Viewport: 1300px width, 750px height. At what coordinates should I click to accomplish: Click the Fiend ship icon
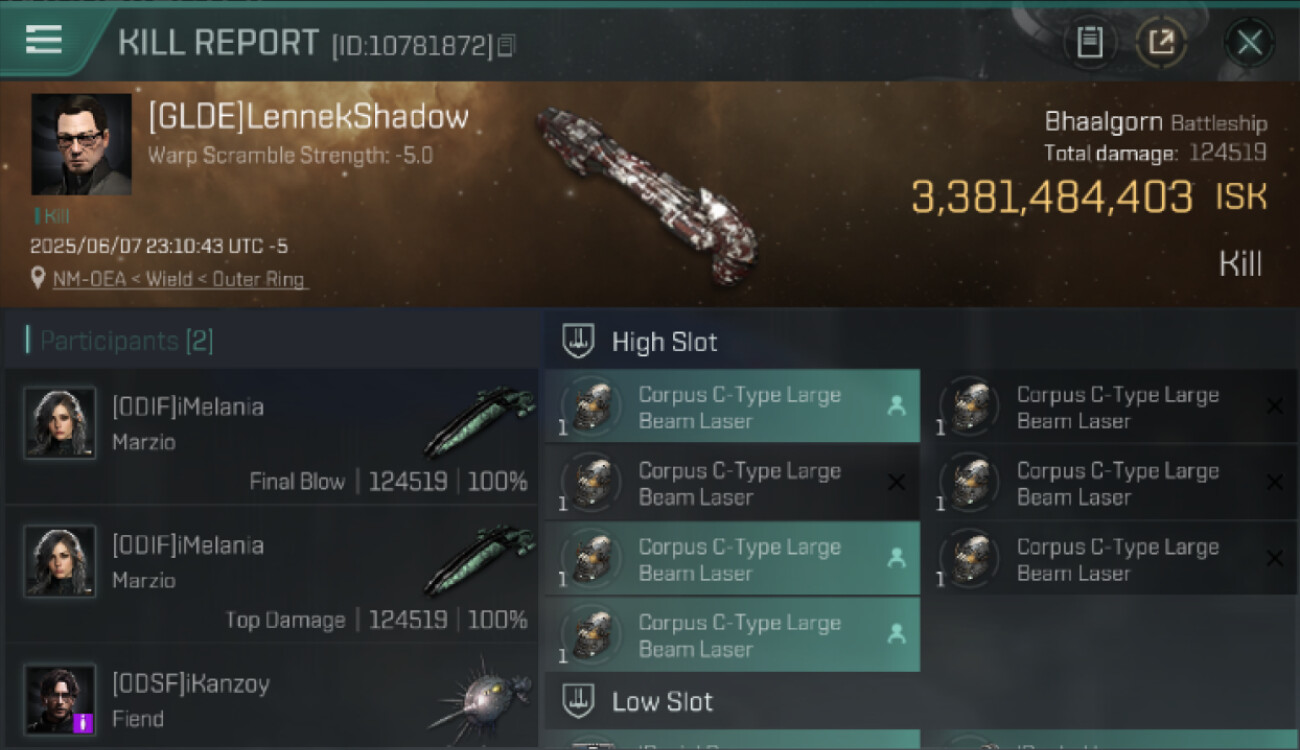point(478,700)
